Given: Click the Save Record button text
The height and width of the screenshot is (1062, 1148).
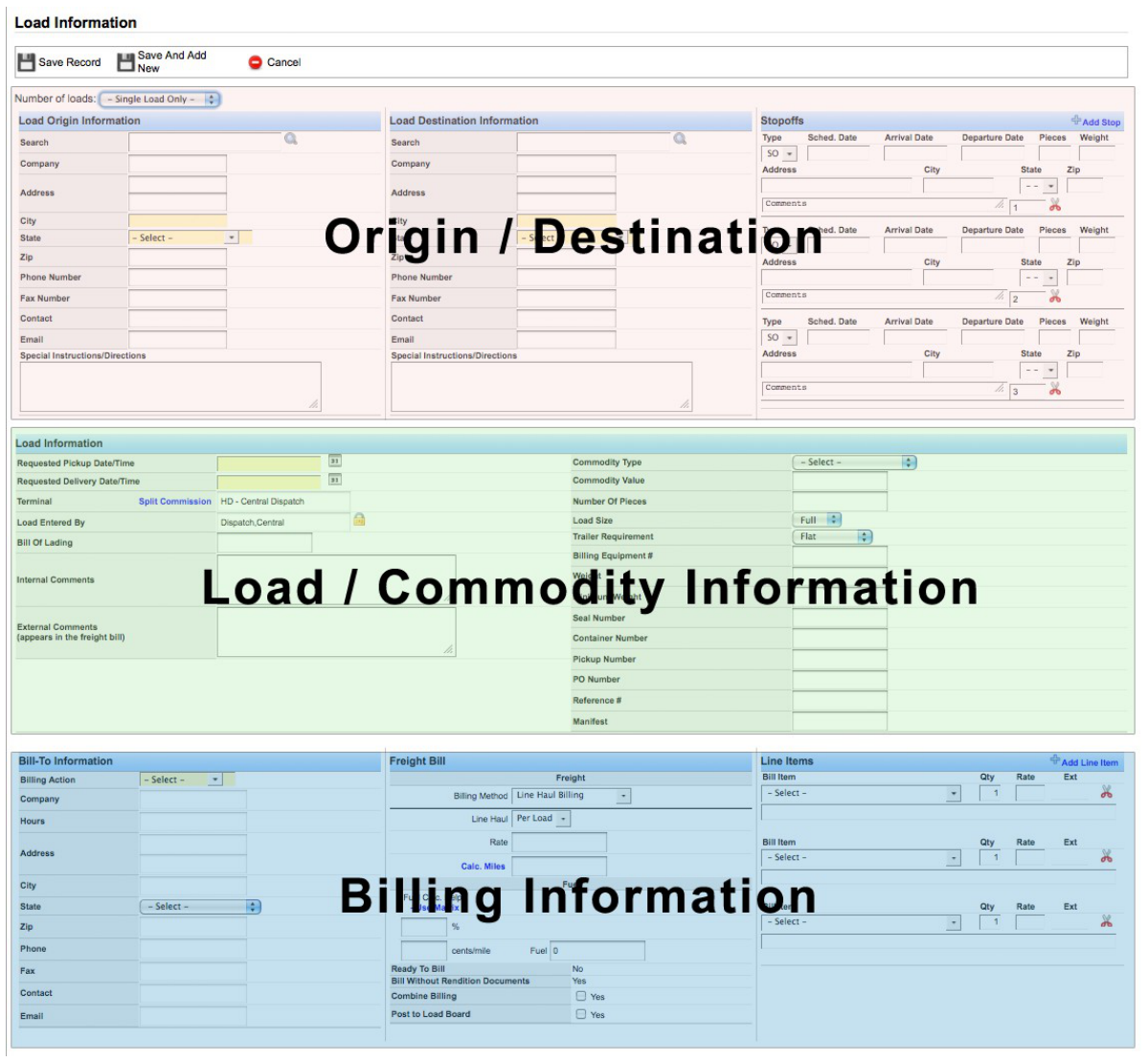Looking at the screenshot, I should coord(70,62).
